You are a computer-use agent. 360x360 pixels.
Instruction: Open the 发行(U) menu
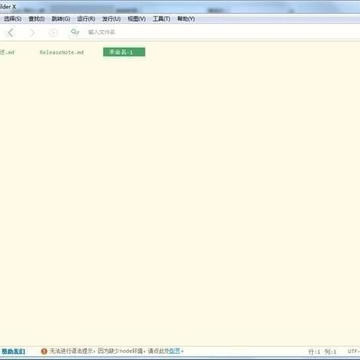point(111,19)
